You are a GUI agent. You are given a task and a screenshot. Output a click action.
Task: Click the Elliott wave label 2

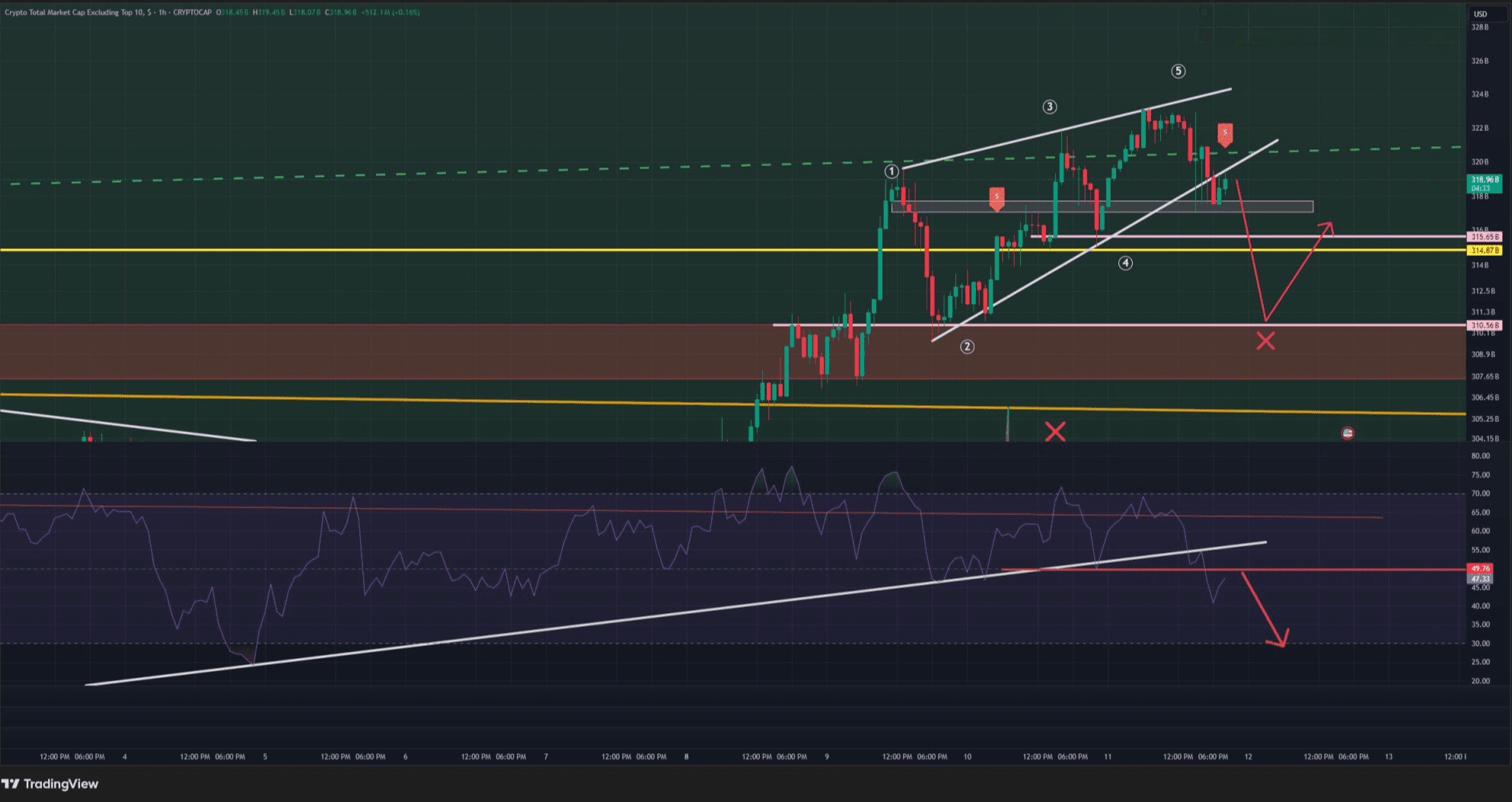coord(967,347)
